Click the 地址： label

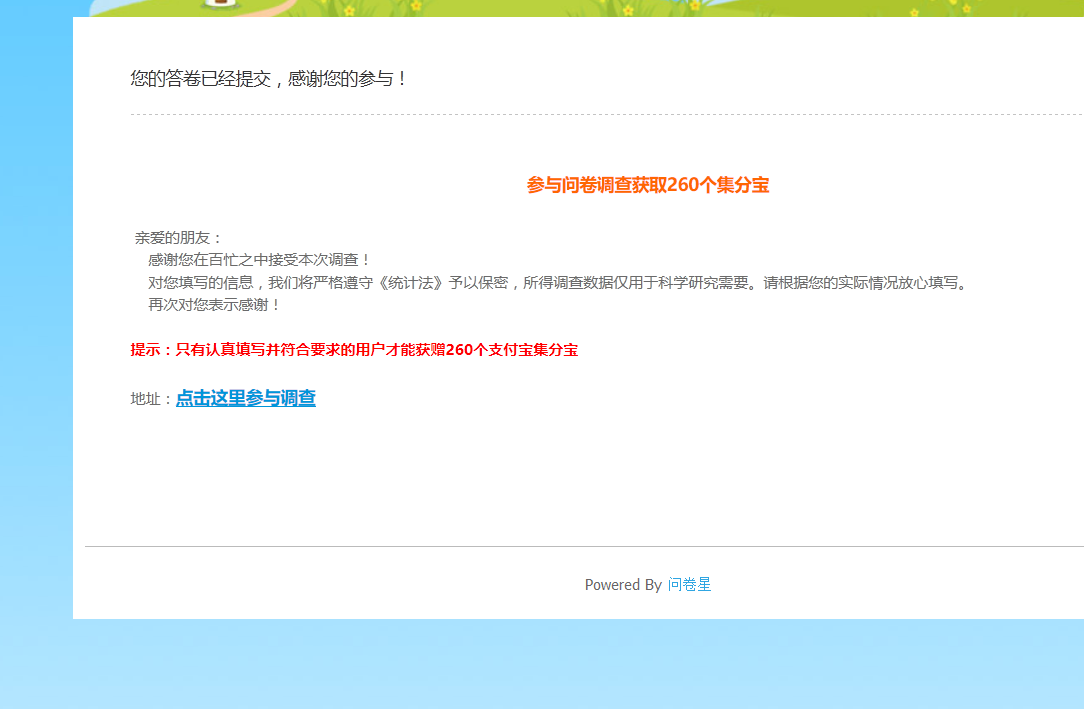point(151,399)
